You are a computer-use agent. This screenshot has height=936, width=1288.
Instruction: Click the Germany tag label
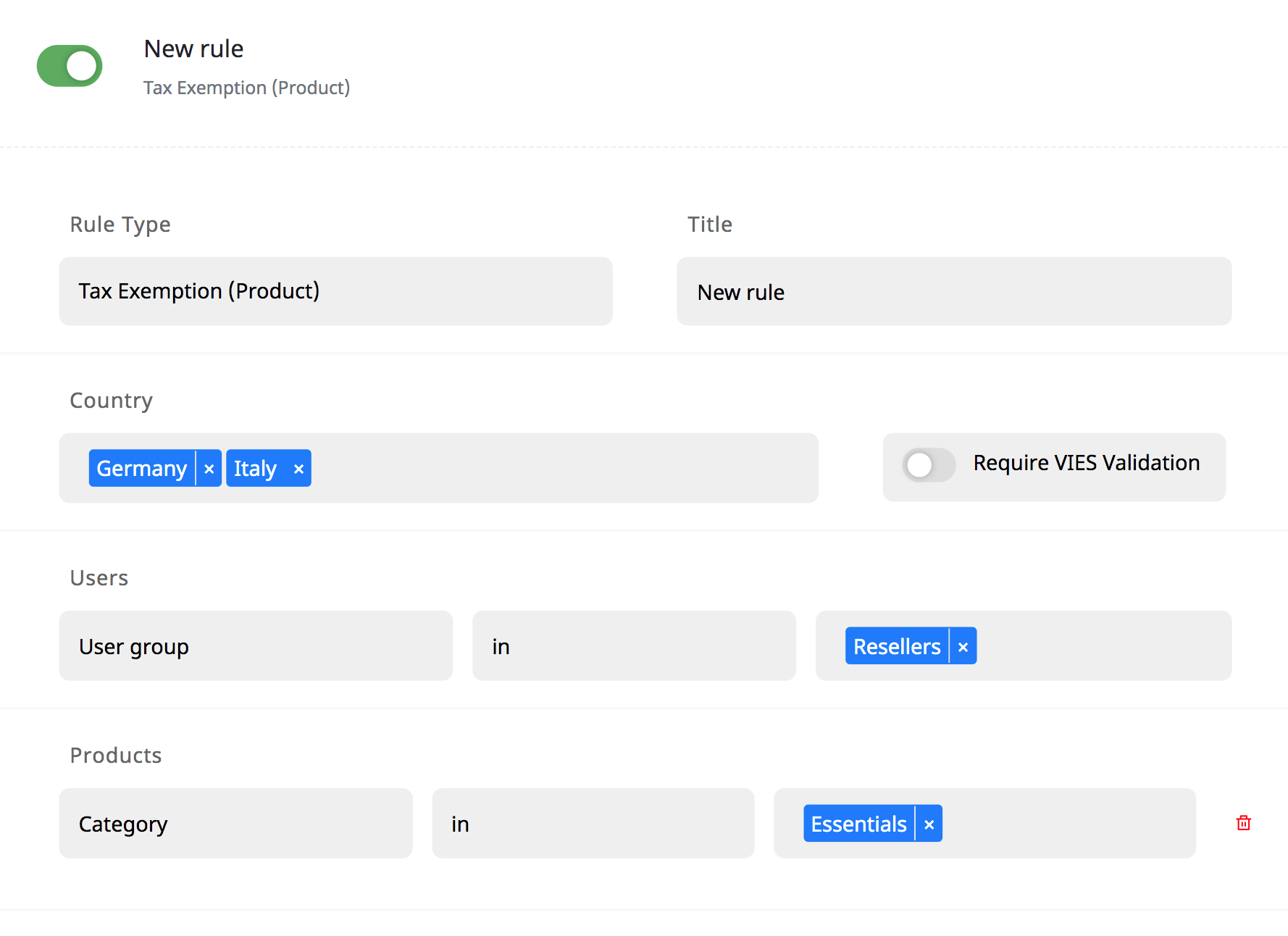click(142, 469)
